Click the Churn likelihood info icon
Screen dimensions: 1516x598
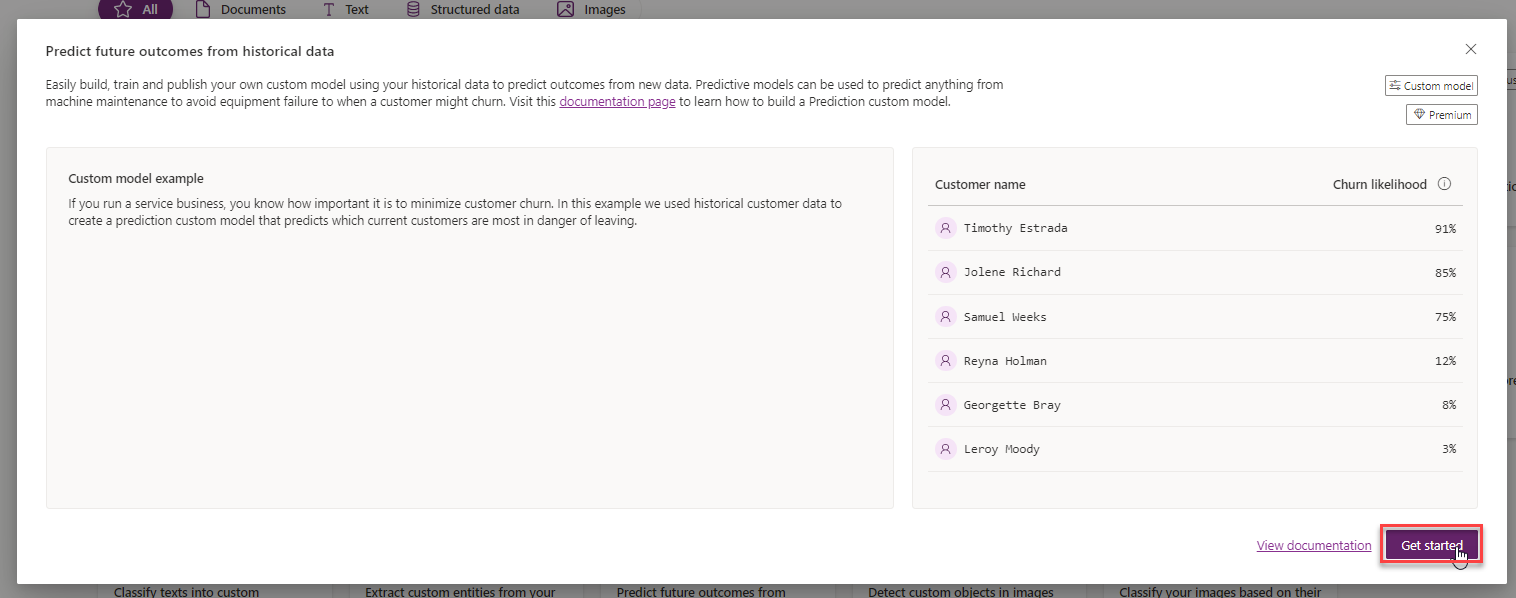click(x=1444, y=184)
